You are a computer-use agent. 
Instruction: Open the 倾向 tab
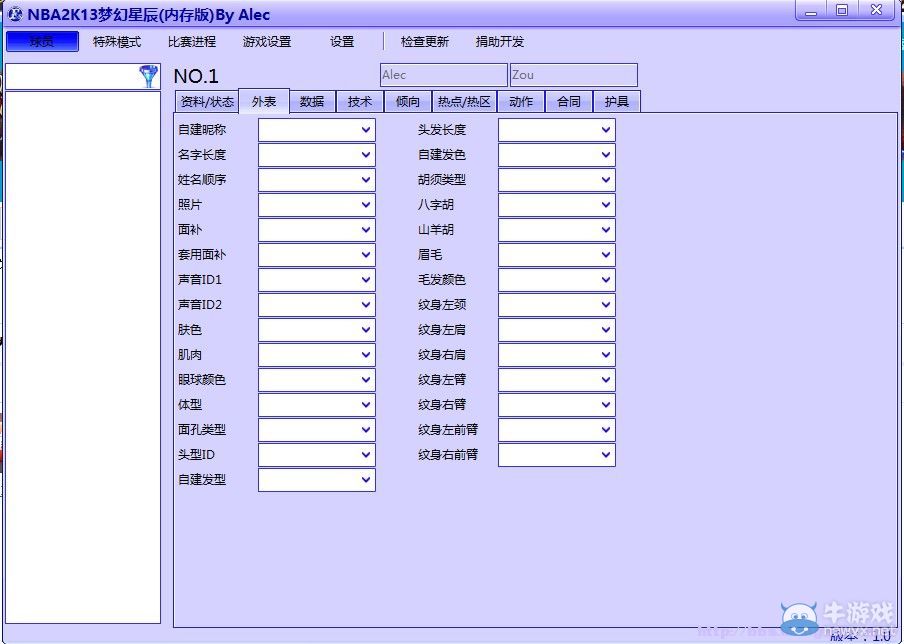coord(408,102)
